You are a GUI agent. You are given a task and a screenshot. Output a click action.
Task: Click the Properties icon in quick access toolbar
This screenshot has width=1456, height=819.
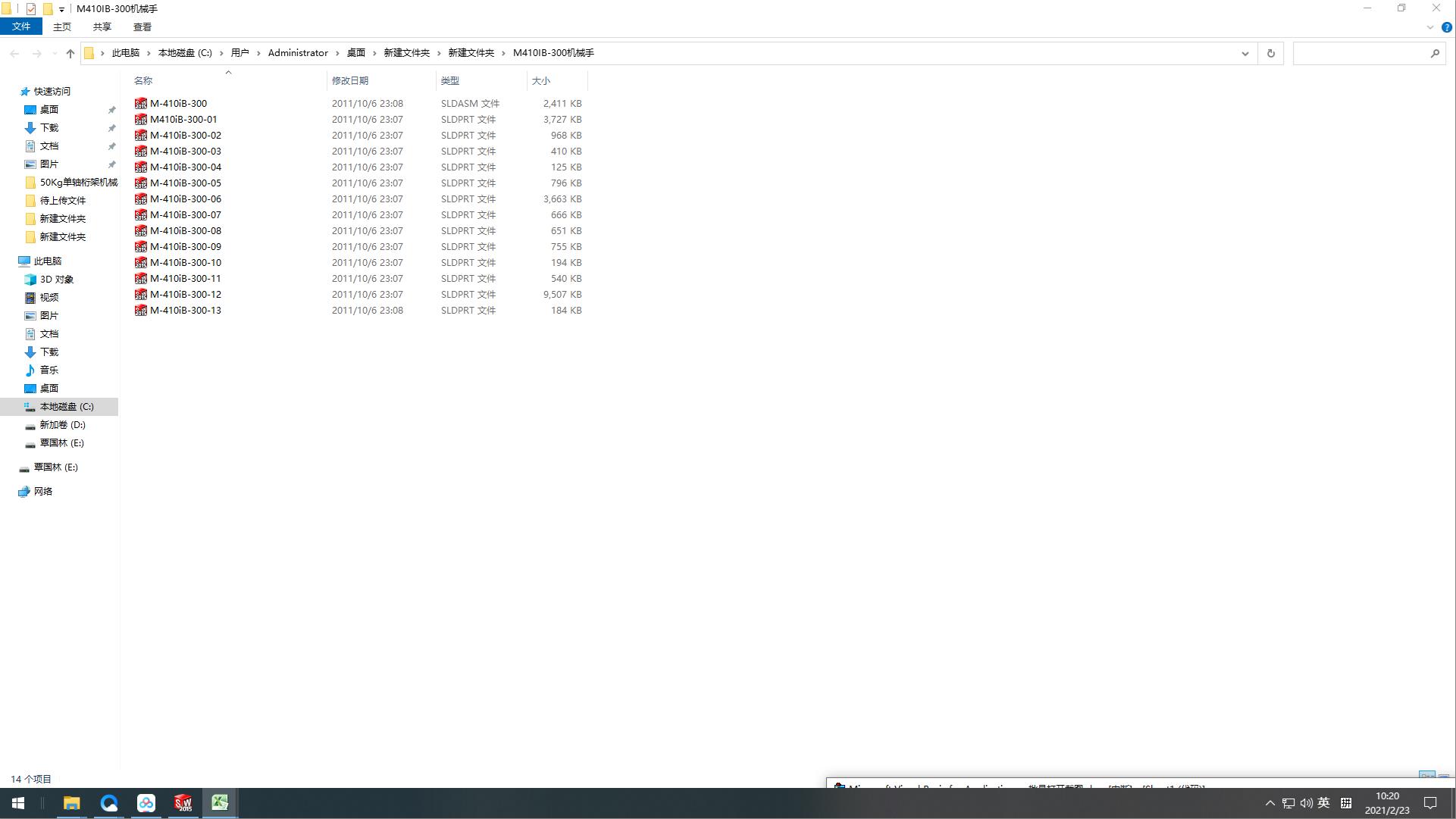pos(31,9)
